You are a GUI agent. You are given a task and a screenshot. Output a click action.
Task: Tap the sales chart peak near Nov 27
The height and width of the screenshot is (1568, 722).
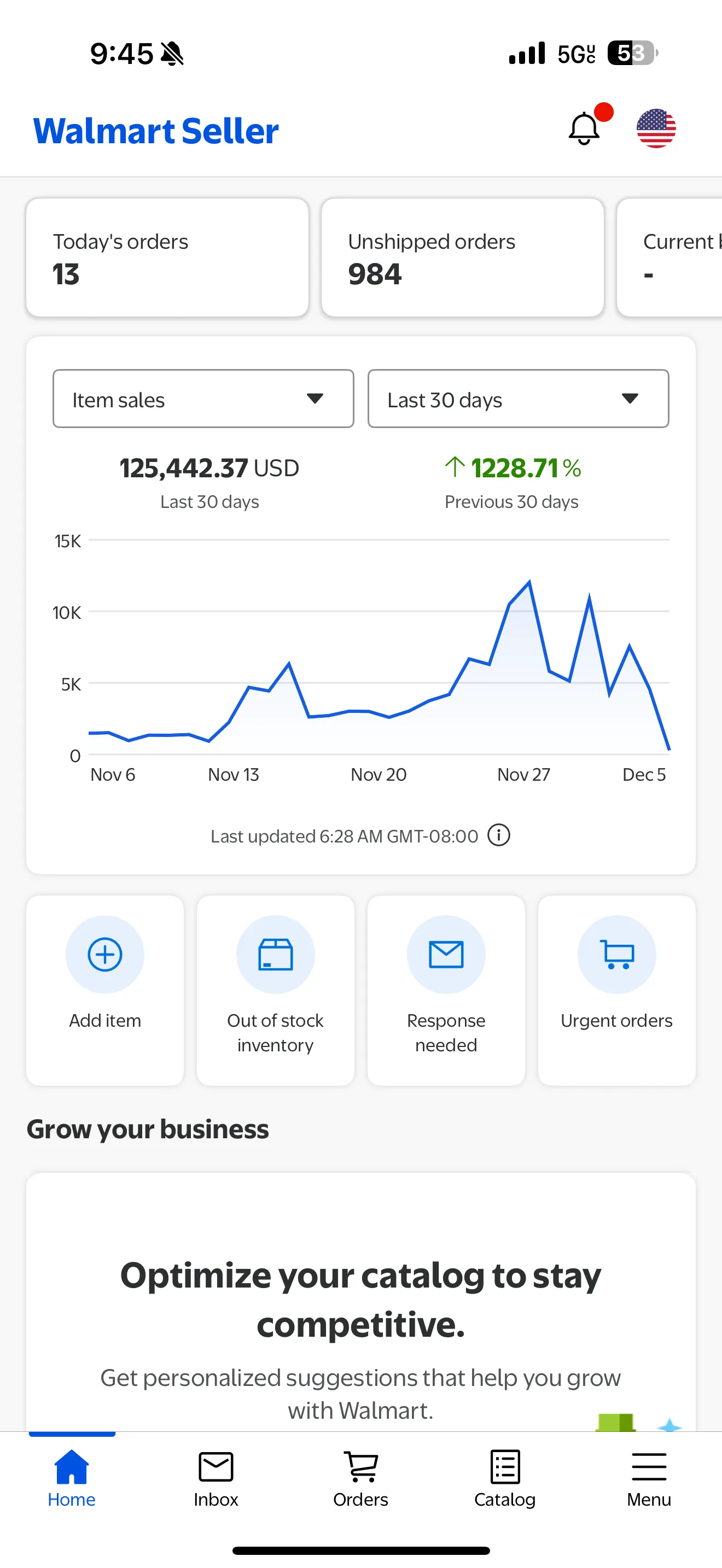tap(529, 582)
